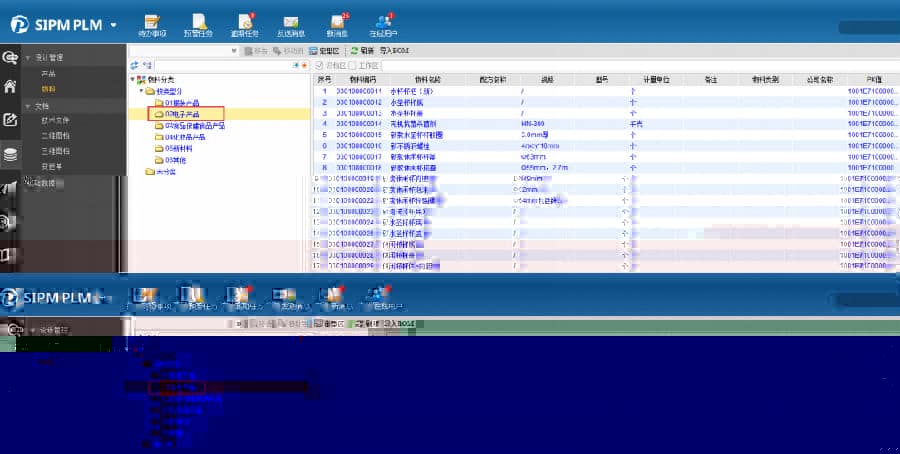900x454 pixels.
Task: Click the green refresh toolbar button
Action: click(362, 51)
